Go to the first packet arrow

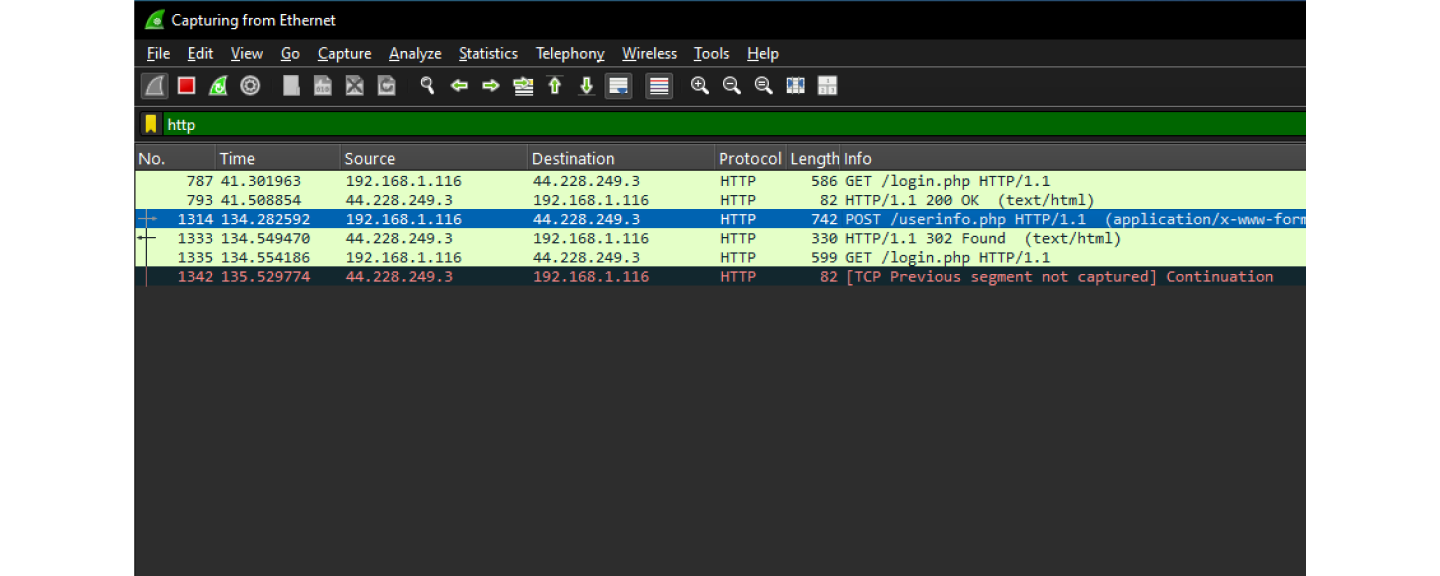pyautogui.click(x=555, y=86)
